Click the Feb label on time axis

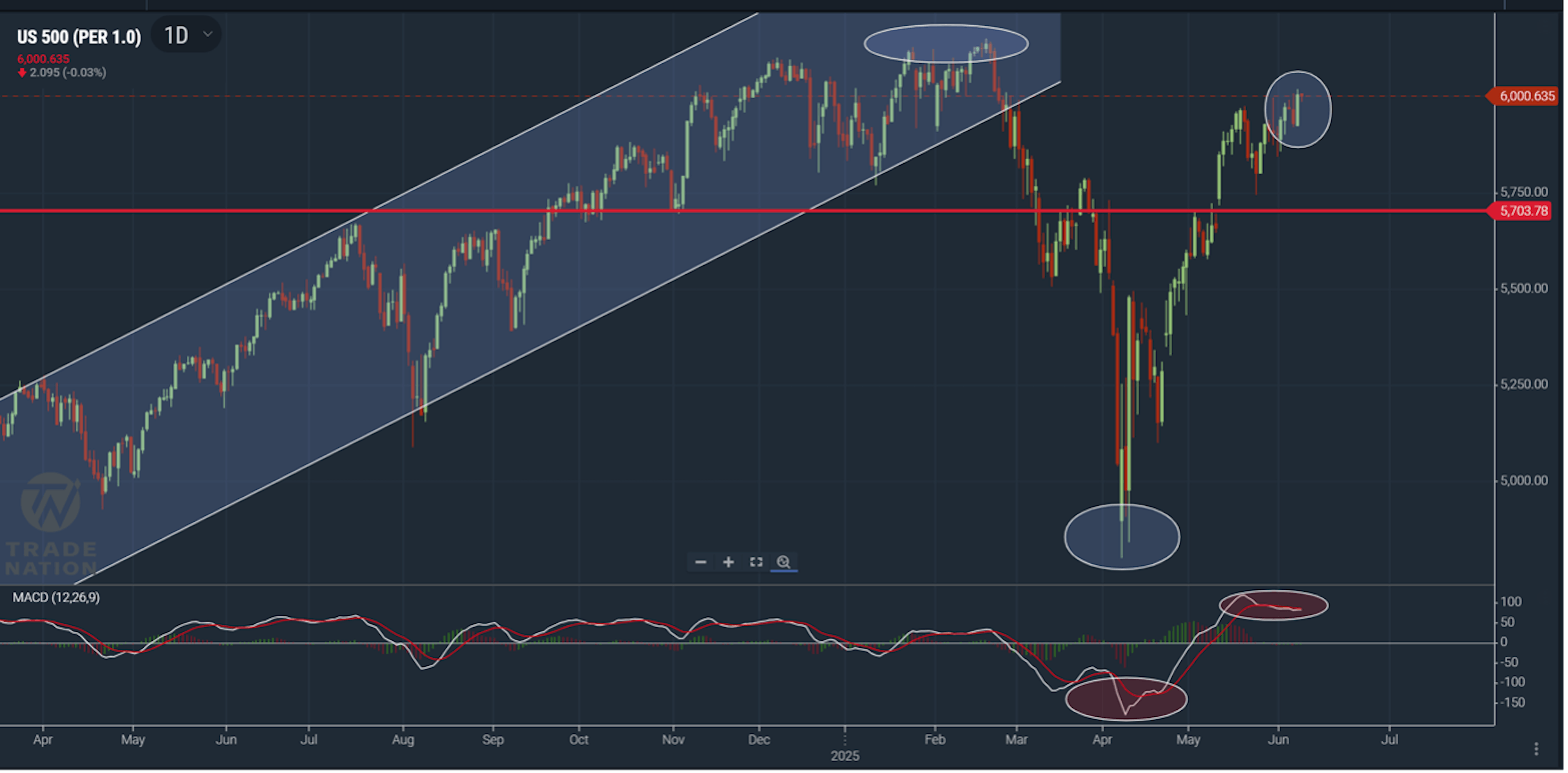pyautogui.click(x=935, y=740)
